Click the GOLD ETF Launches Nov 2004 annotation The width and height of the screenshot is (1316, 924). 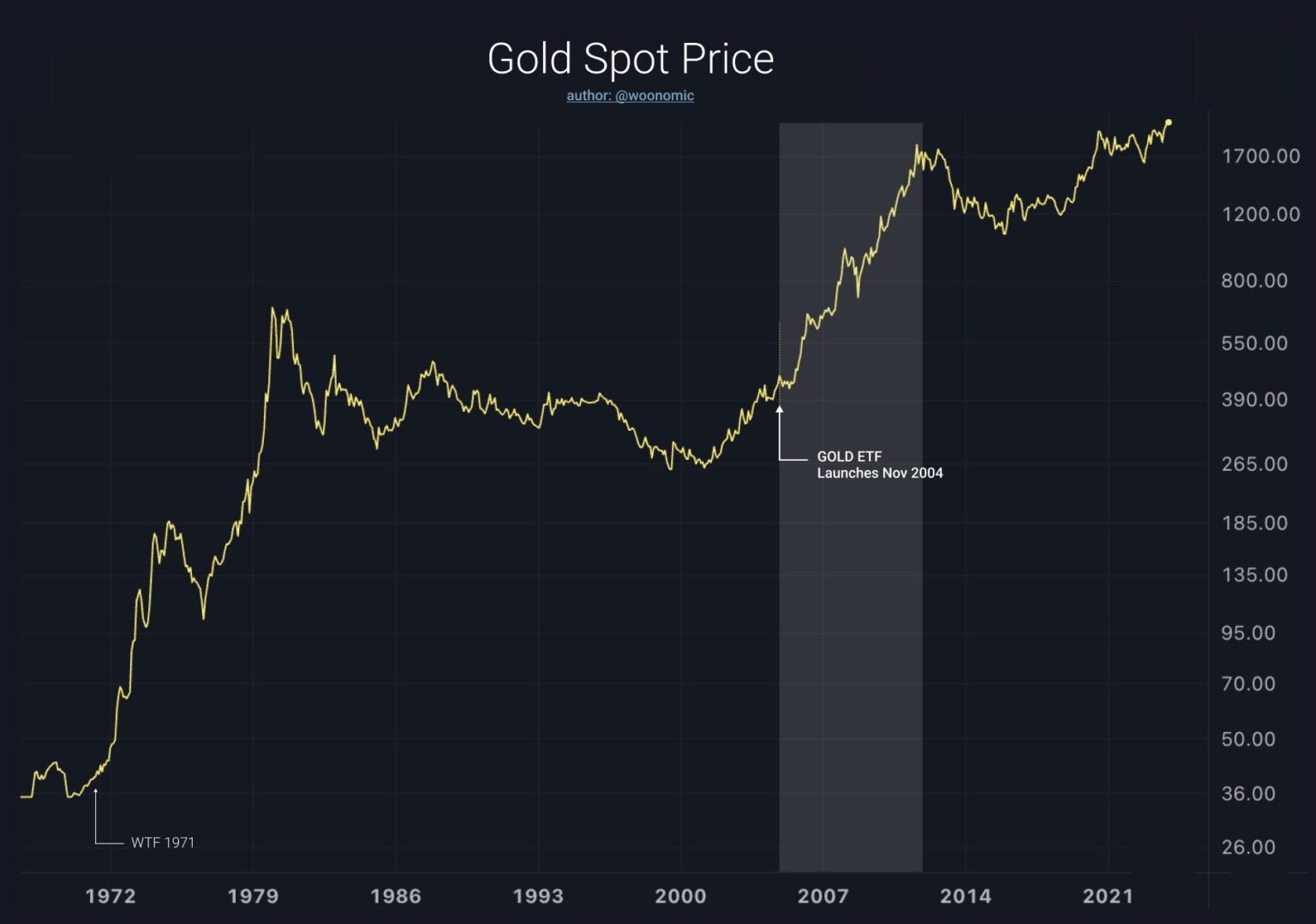tap(879, 465)
